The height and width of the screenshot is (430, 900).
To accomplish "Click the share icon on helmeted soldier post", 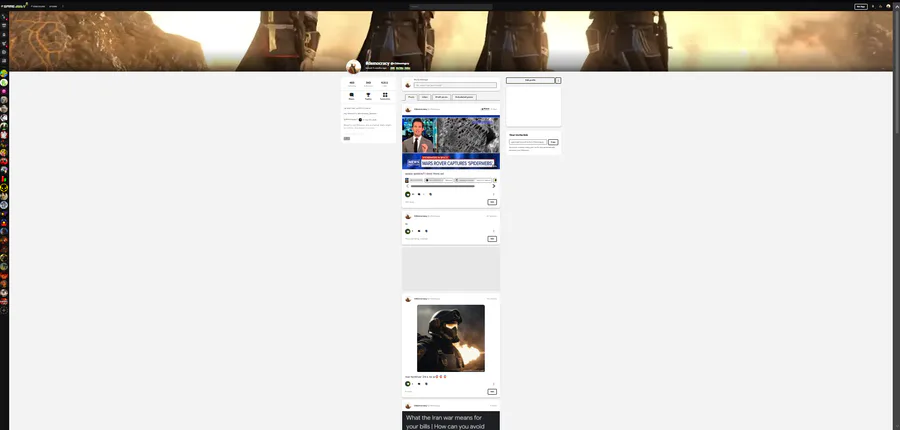I will 426,383.
